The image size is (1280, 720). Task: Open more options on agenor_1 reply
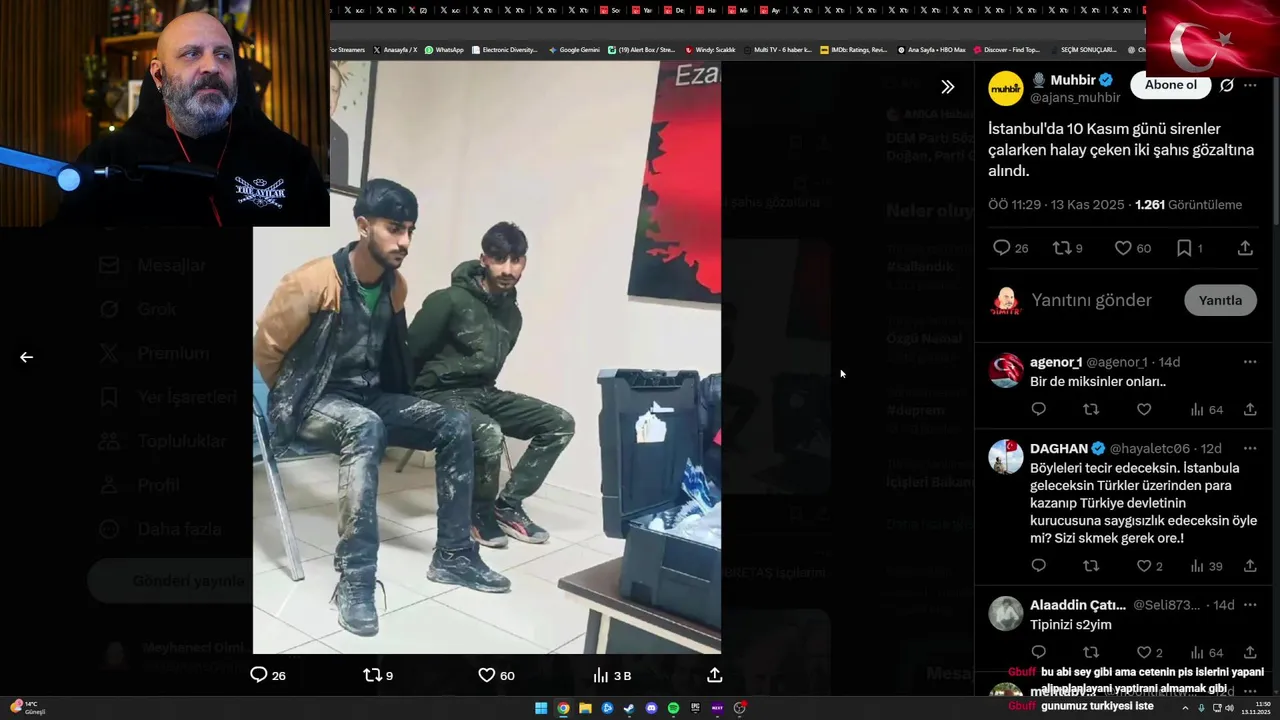coord(1250,362)
